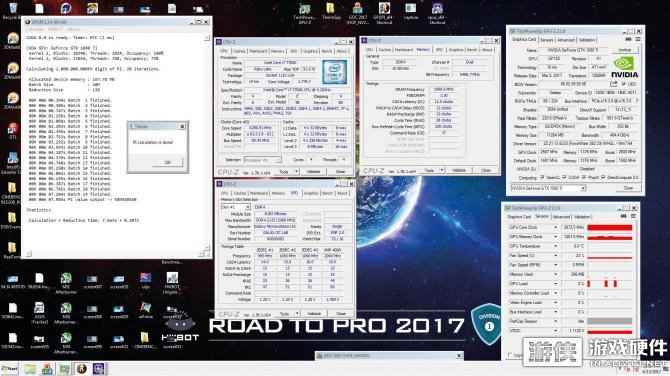Viewport: 670px width, 376px height.
Task: Click the Intel Core i7 badge in CPU-Z
Action: coord(334,71)
